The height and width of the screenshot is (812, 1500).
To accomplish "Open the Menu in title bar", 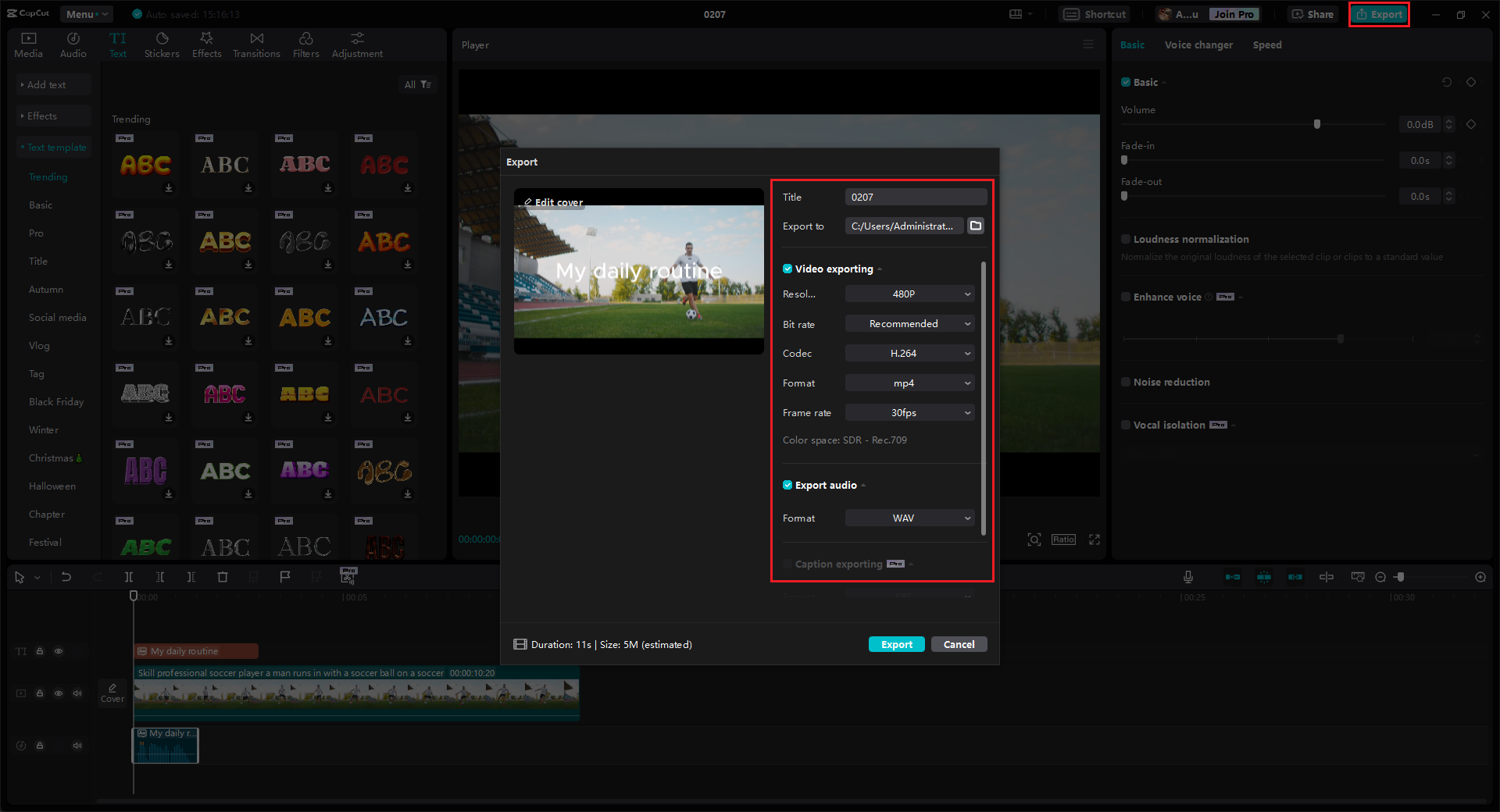I will [x=85, y=14].
